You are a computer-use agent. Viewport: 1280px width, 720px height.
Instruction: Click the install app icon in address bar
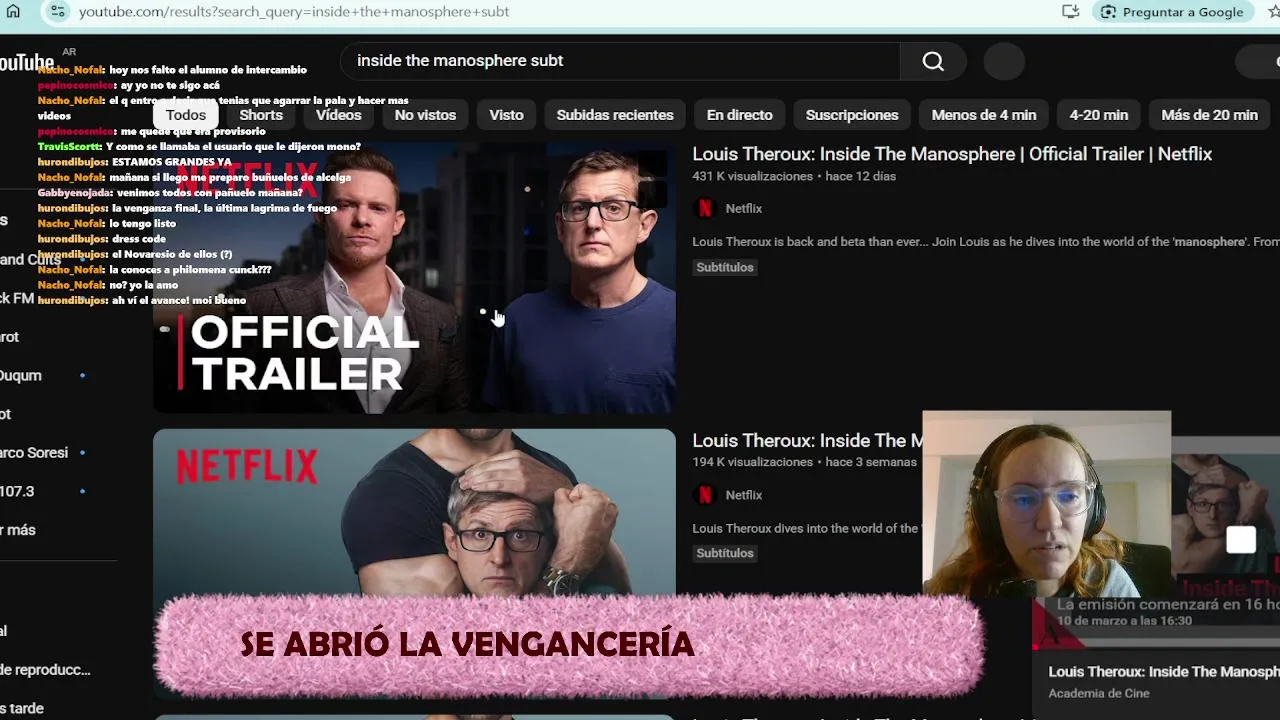tap(1070, 11)
